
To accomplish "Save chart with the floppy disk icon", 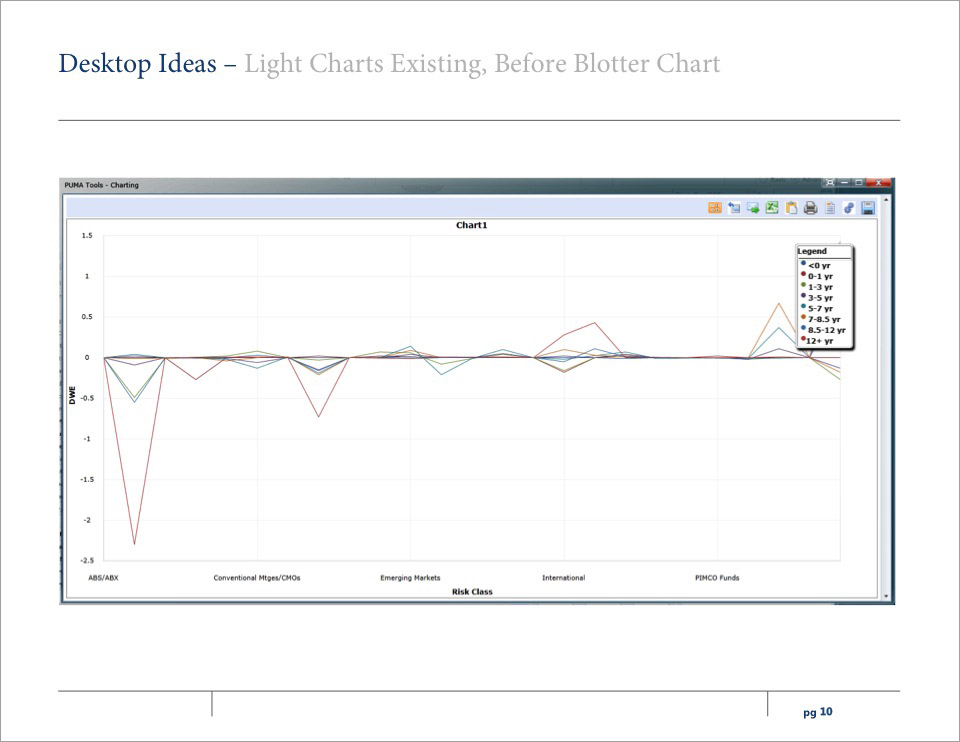I will pos(868,208).
